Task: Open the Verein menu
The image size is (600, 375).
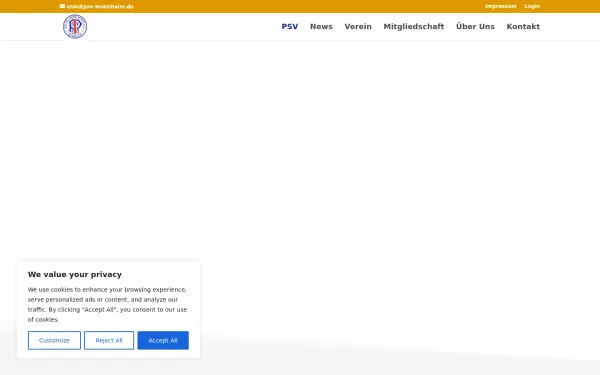Action: [x=358, y=26]
